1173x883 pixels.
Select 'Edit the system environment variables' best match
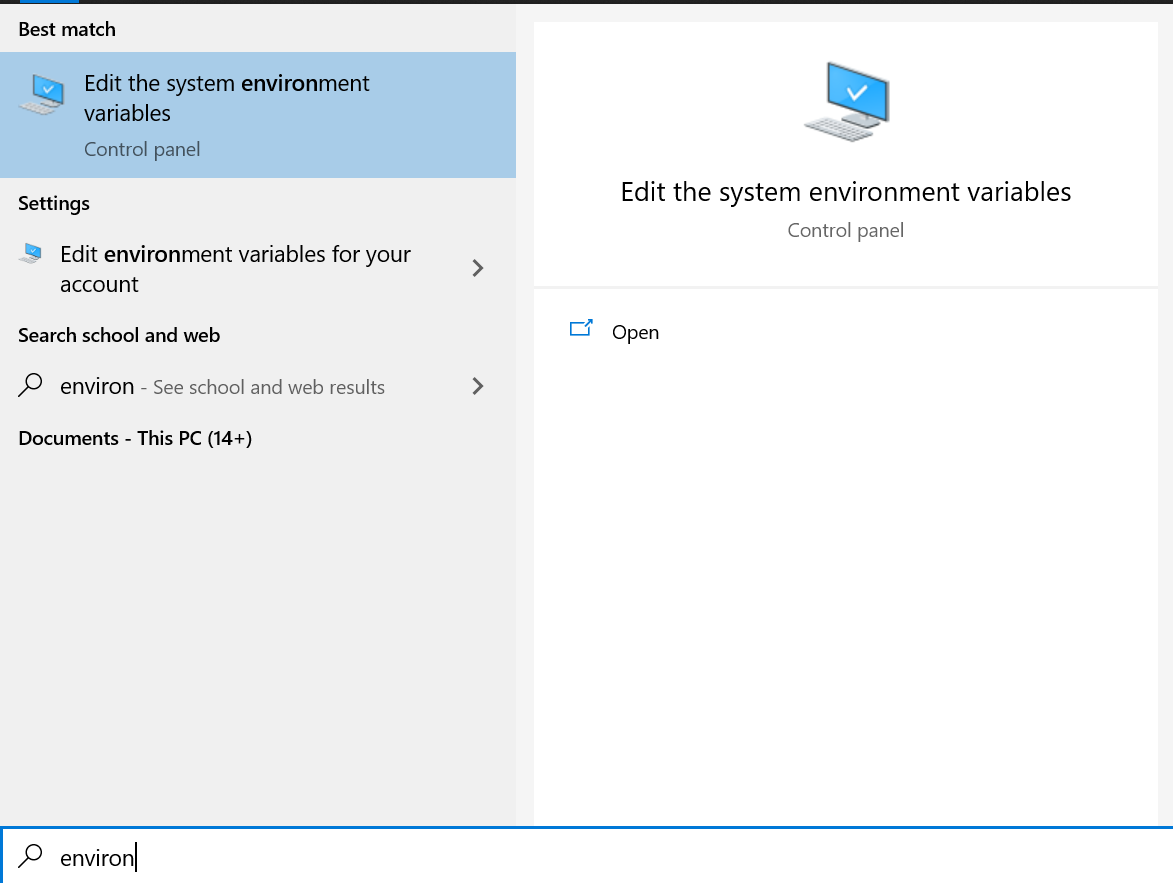[227, 98]
